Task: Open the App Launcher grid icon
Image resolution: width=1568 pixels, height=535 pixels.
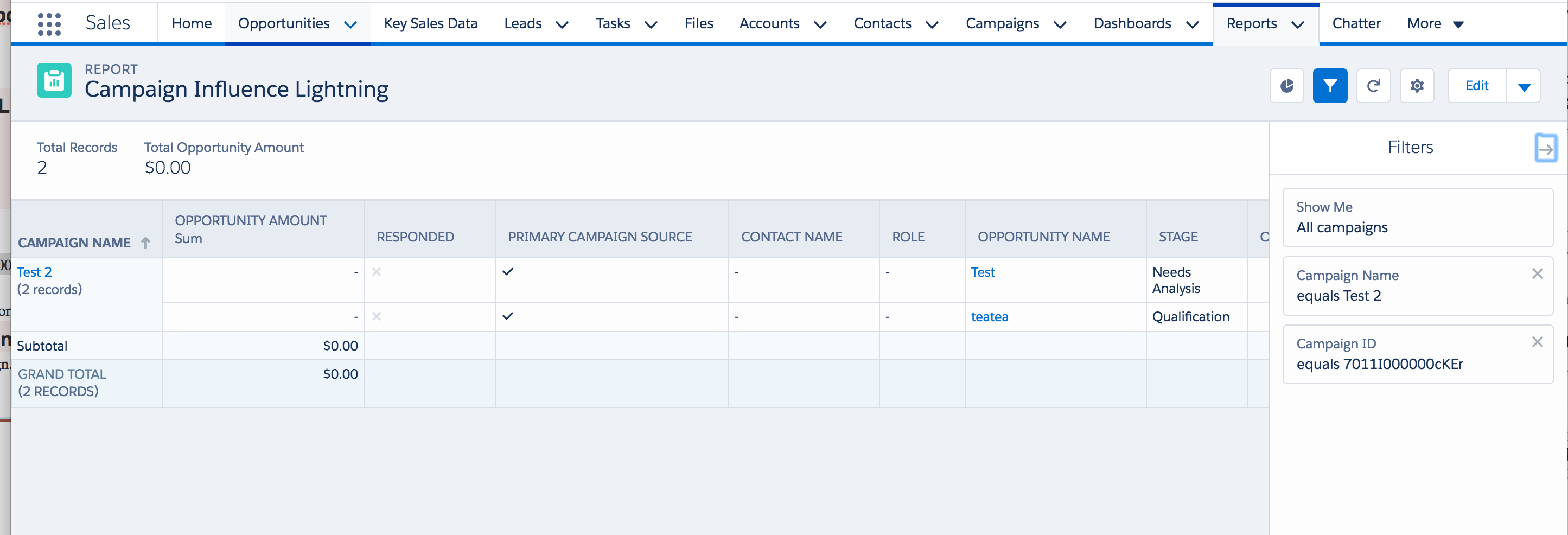Action: click(49, 24)
